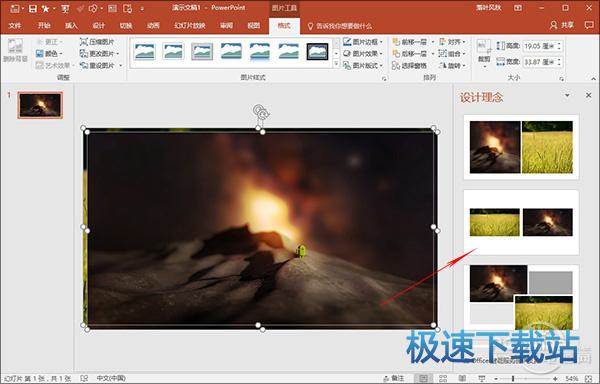The width and height of the screenshot is (600, 384).
Task: Click Send Backward (后移一层)
Action: tap(409, 54)
